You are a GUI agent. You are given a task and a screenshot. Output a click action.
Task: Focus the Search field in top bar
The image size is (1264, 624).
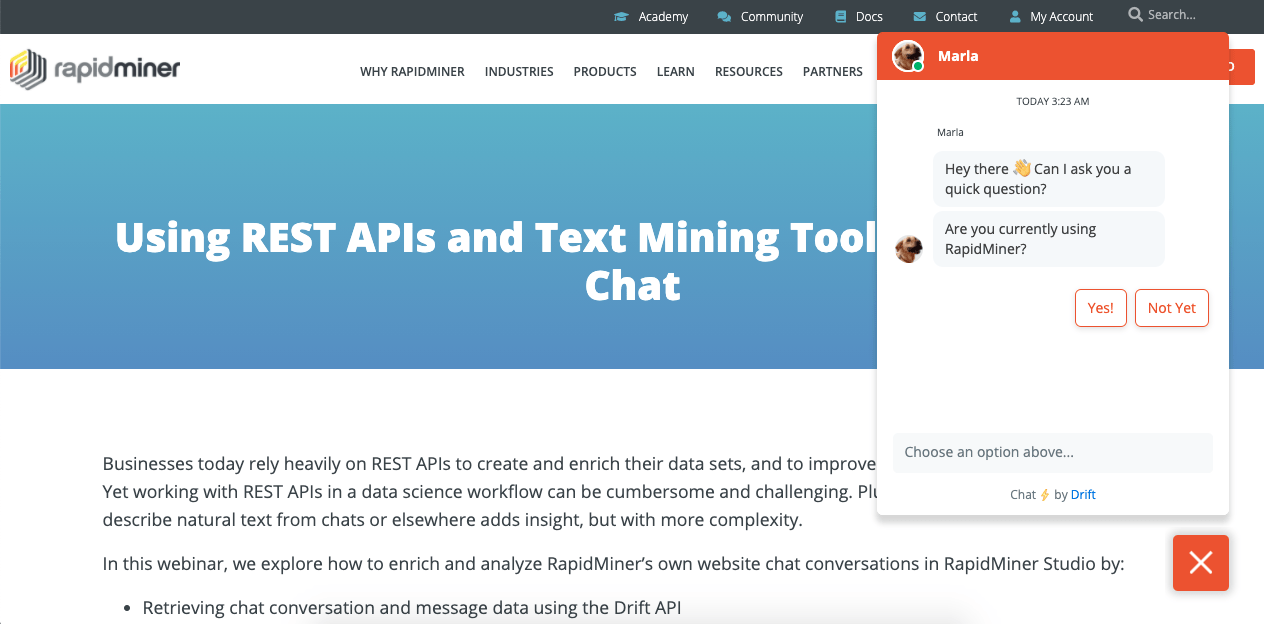1171,15
